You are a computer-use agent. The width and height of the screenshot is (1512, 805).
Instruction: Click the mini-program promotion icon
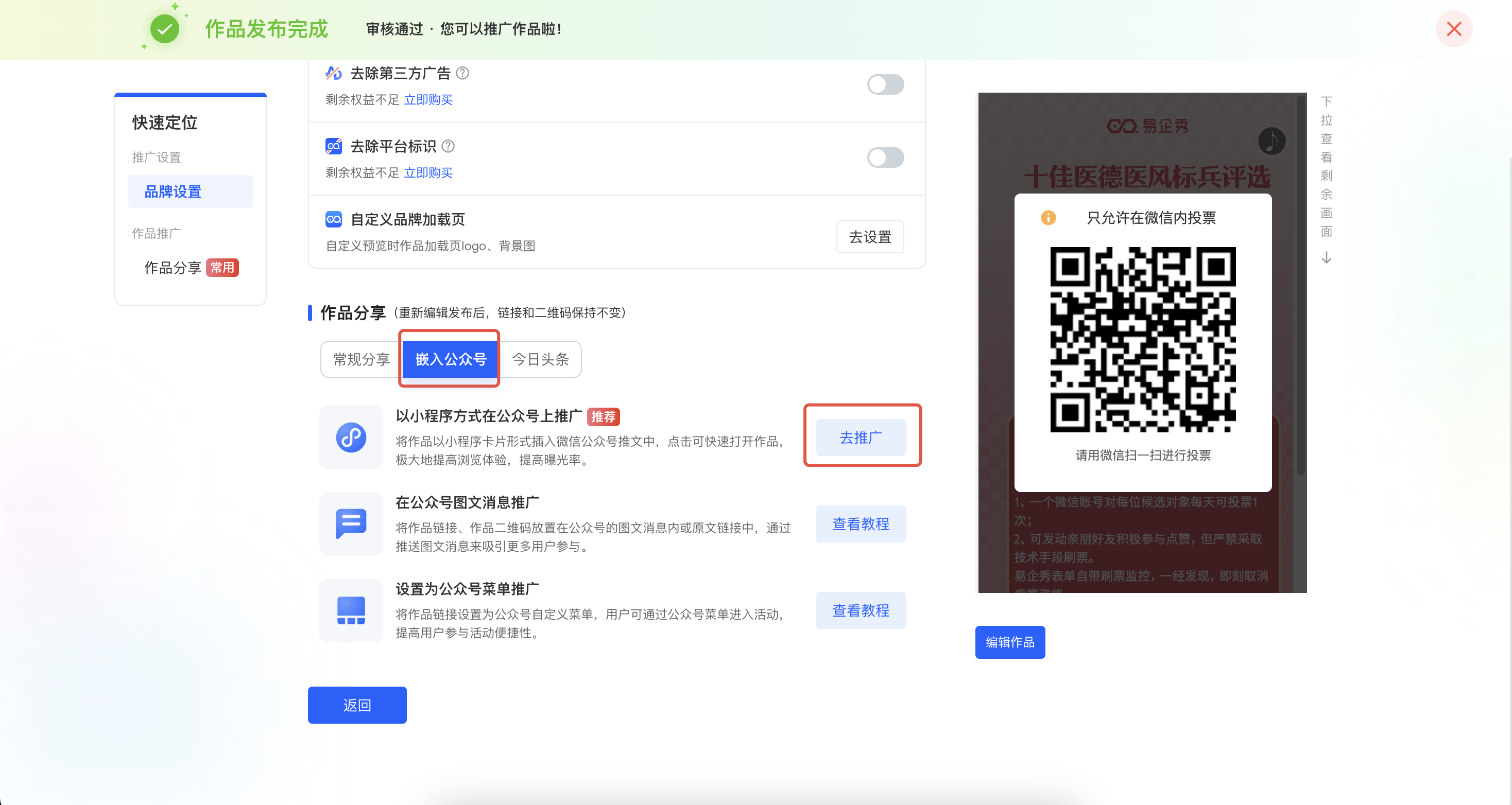(x=351, y=437)
